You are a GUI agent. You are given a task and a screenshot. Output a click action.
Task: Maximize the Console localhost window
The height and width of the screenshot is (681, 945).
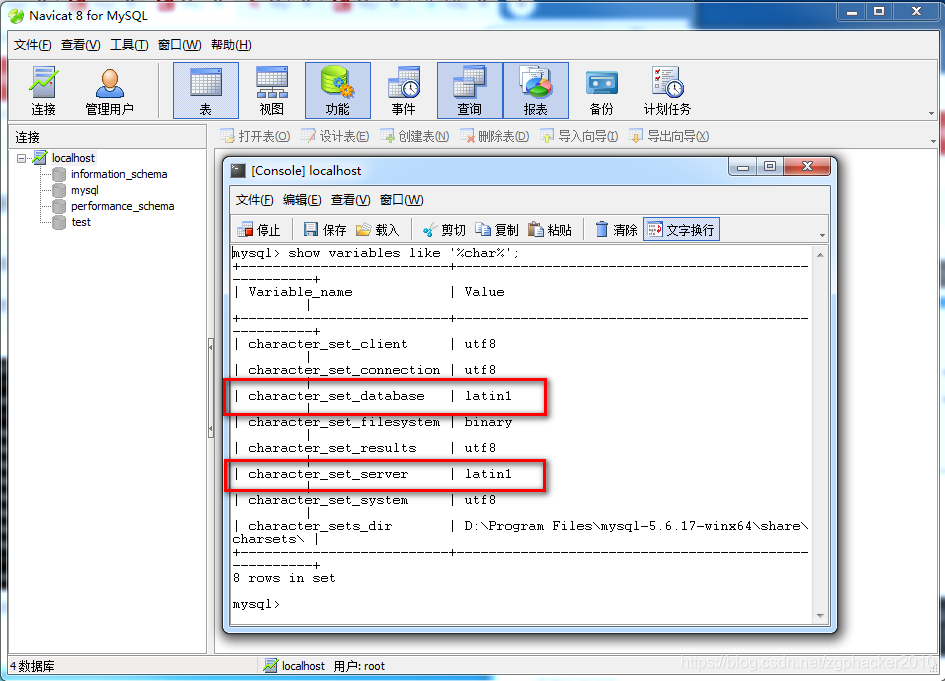pos(770,166)
